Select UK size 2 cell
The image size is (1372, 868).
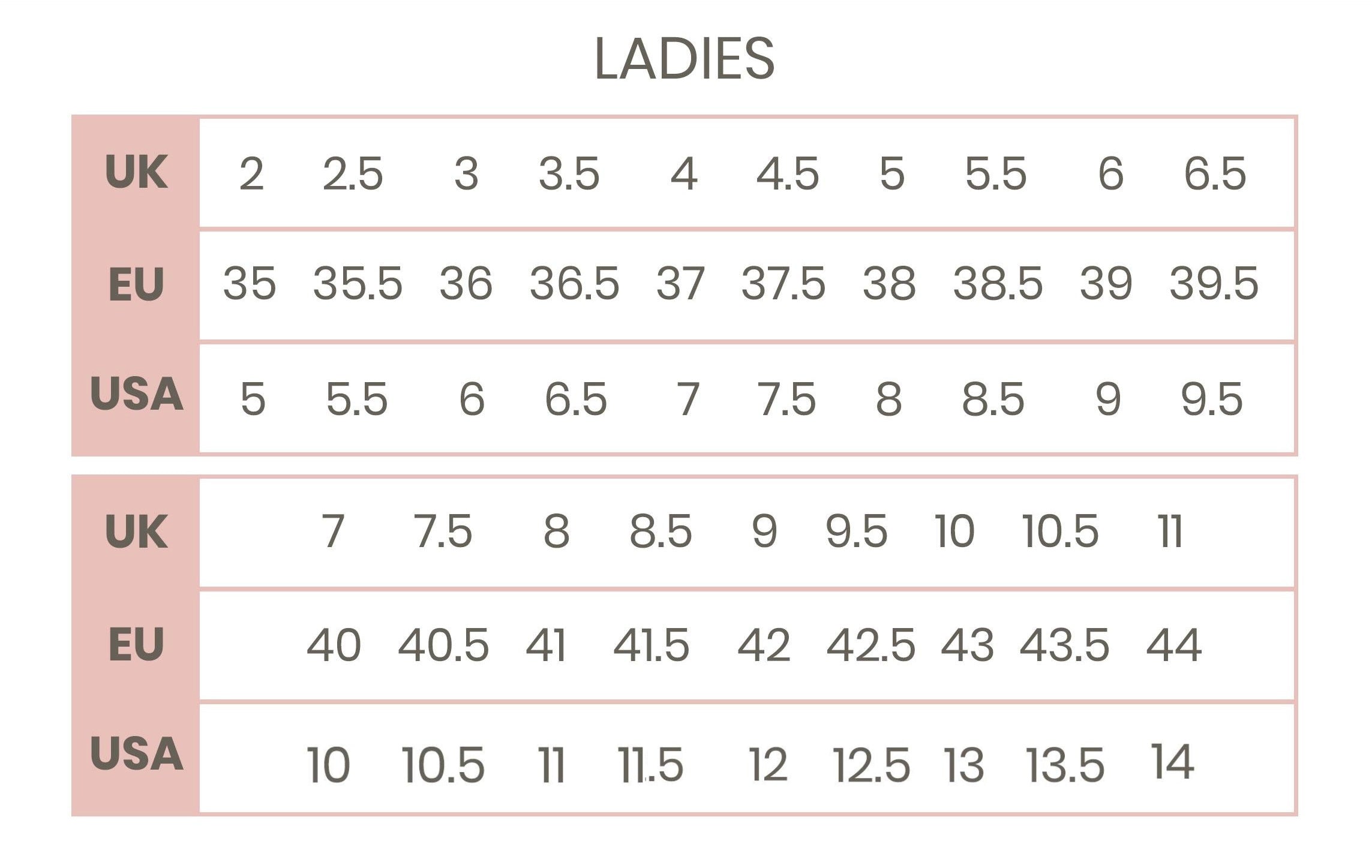251,174
